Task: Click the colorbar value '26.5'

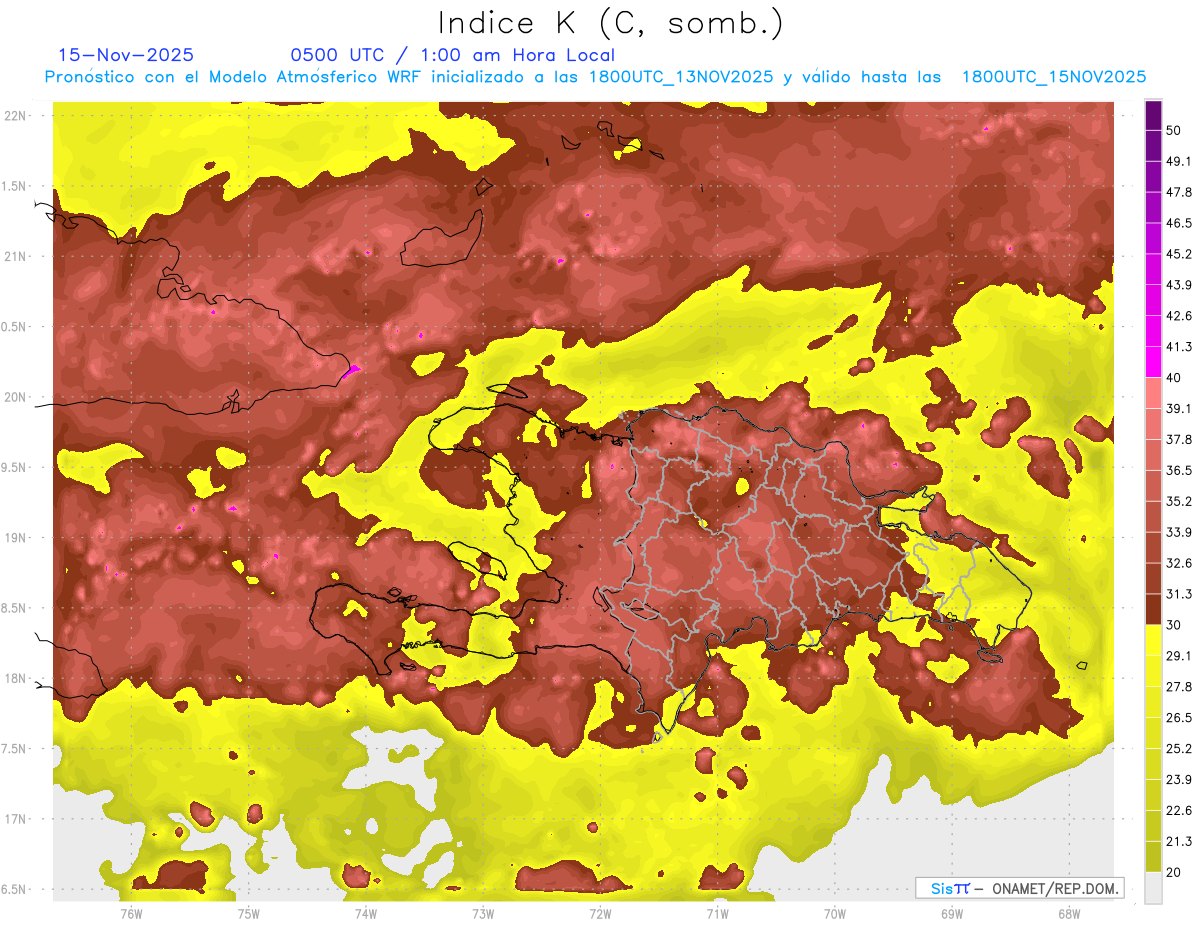Action: (1180, 718)
